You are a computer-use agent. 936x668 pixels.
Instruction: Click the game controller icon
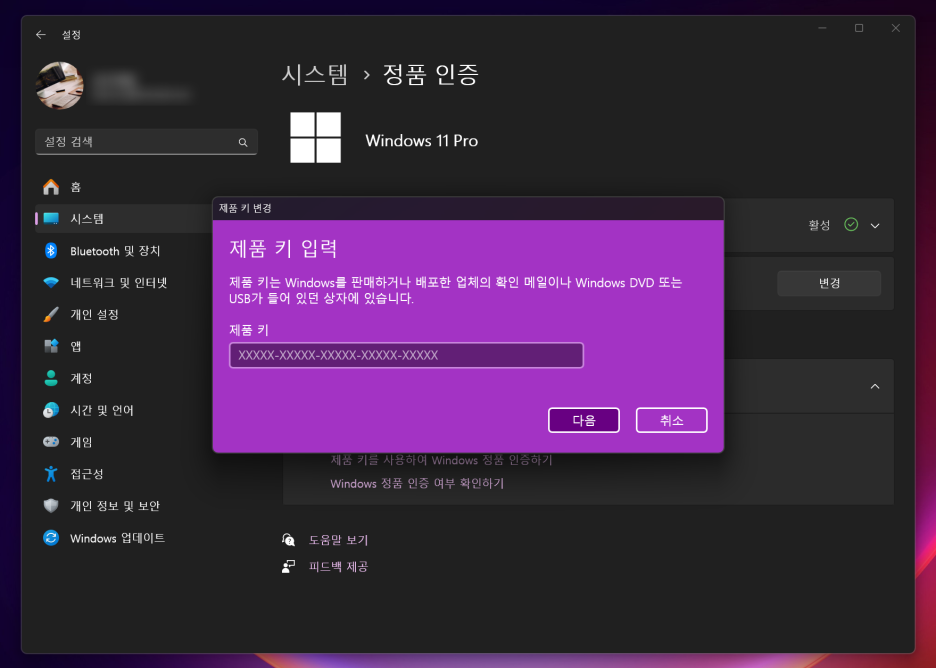click(51, 442)
